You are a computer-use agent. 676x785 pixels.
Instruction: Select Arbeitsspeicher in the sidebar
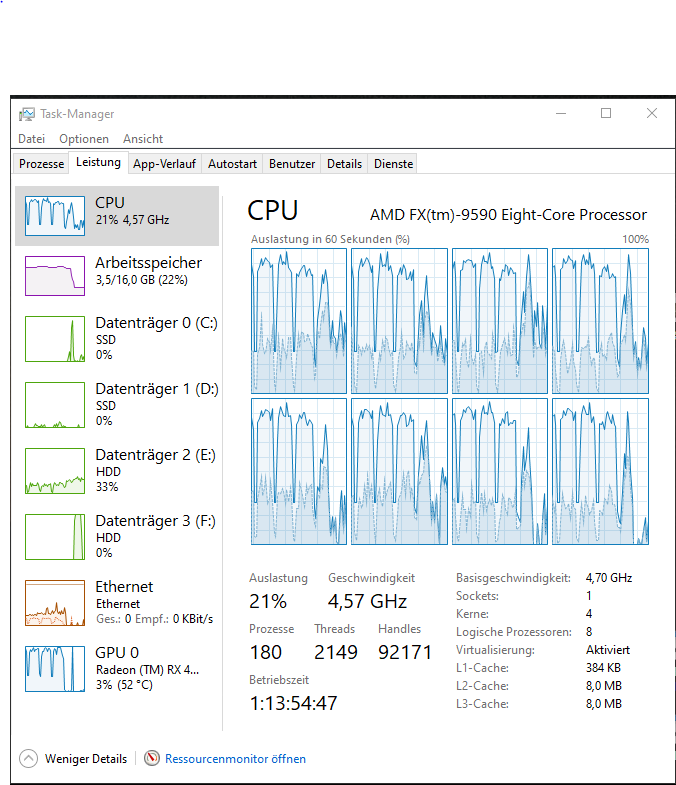[117, 275]
